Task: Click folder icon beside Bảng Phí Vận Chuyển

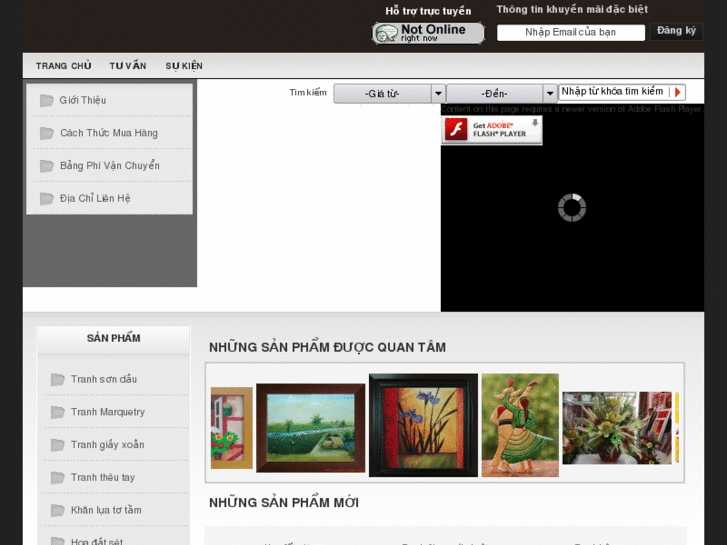Action: (x=46, y=166)
